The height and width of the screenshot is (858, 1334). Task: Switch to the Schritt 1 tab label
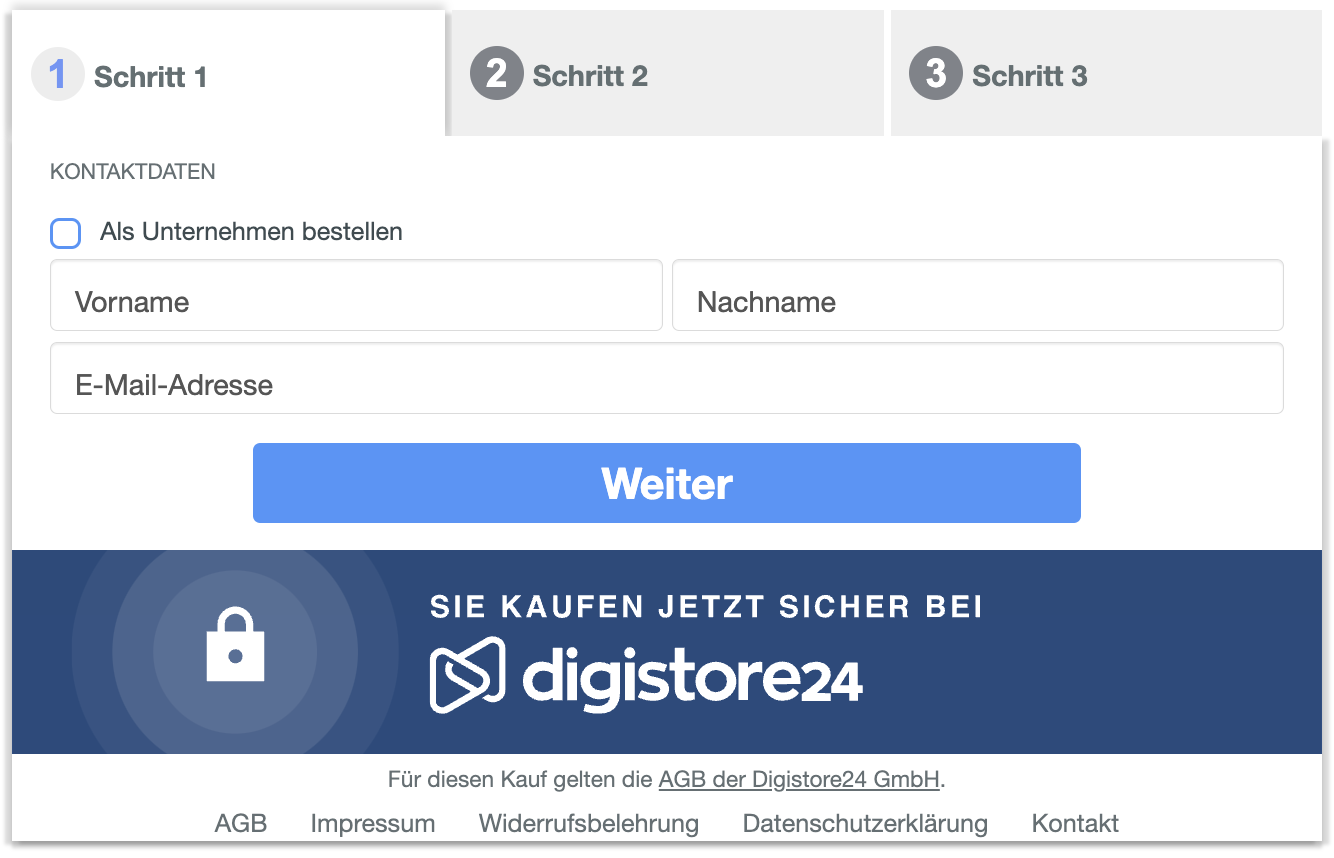click(x=150, y=77)
